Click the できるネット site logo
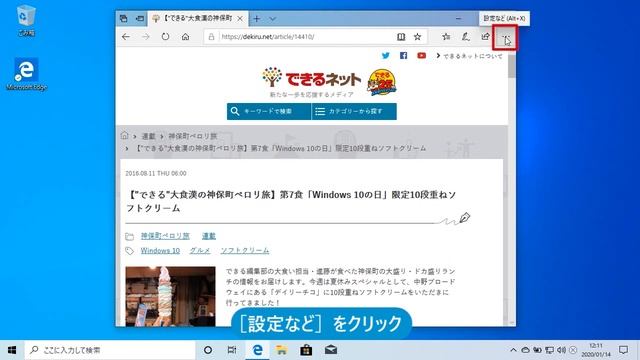 pyautogui.click(x=311, y=79)
